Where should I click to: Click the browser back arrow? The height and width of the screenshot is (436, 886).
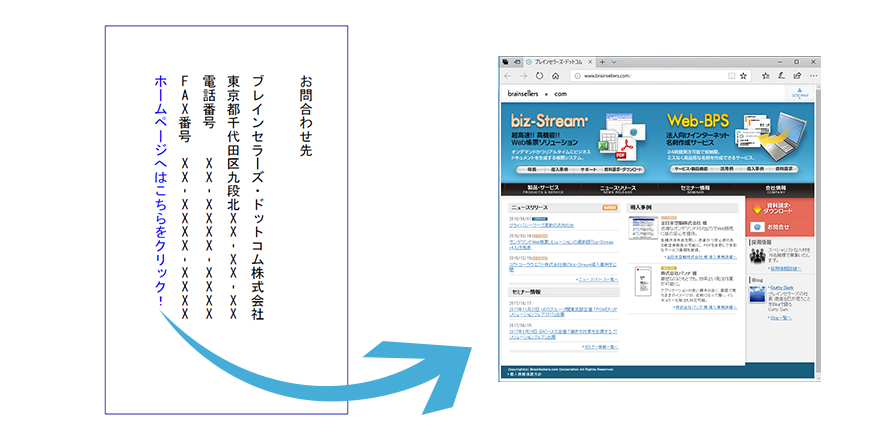[x=508, y=76]
